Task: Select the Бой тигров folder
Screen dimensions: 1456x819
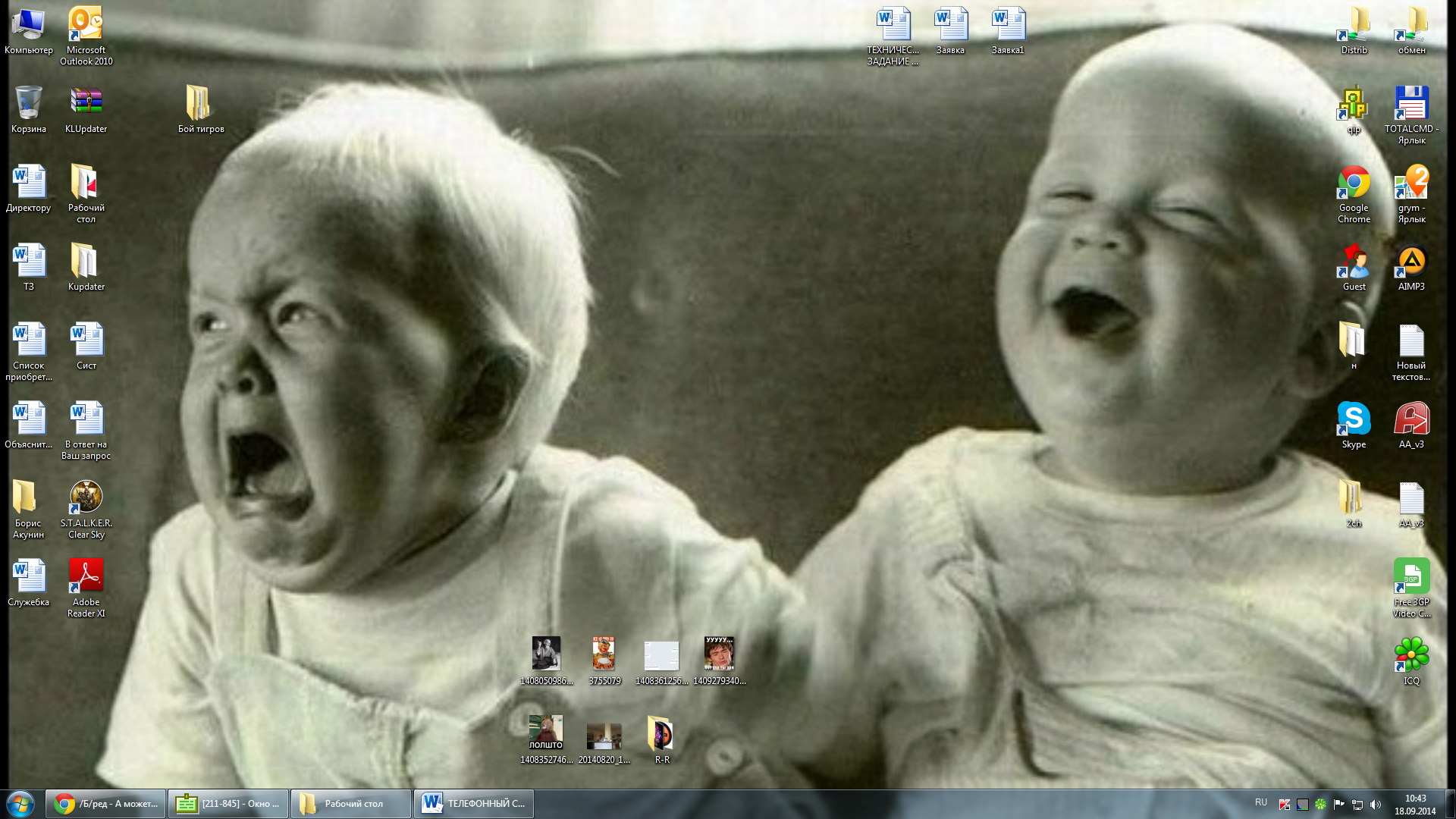Action: (x=198, y=103)
